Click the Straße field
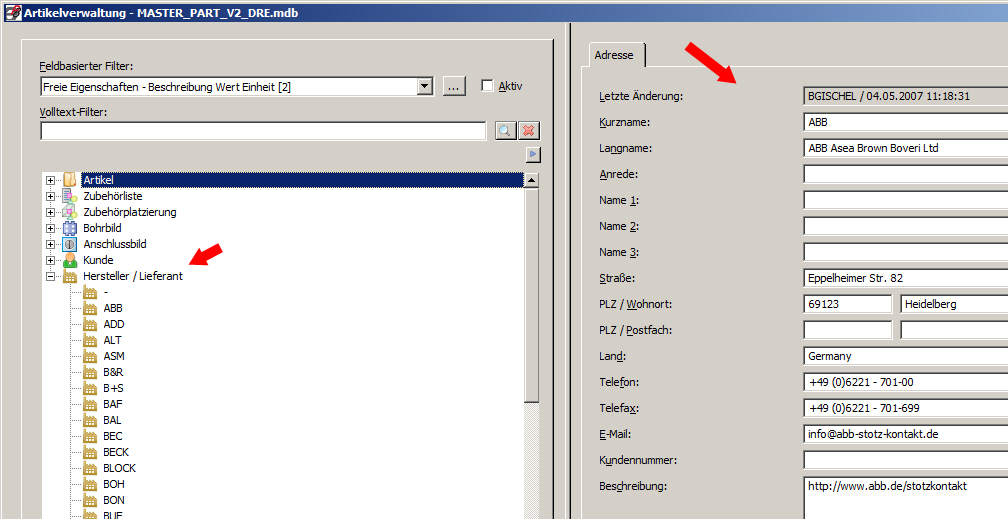Image resolution: width=1008 pixels, height=519 pixels. [x=905, y=278]
